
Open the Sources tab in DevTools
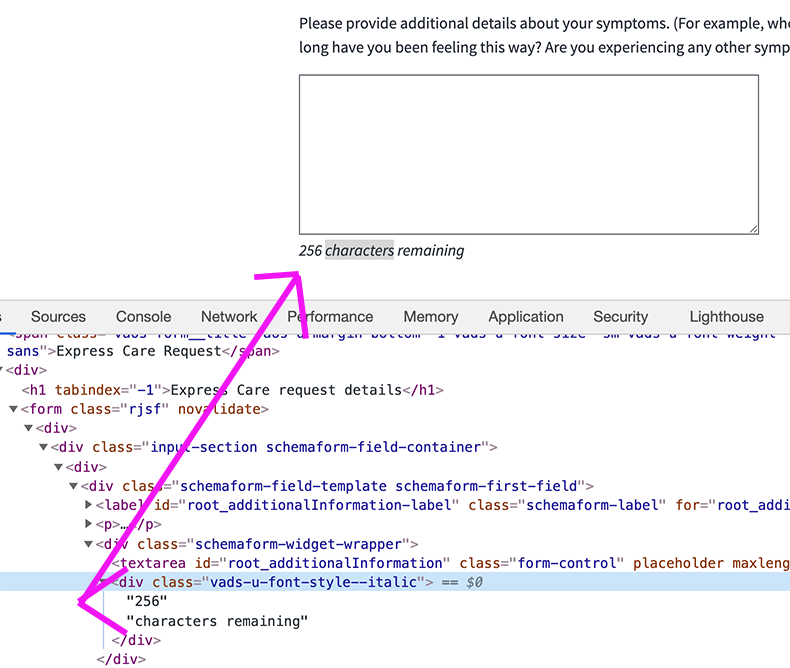(x=58, y=316)
